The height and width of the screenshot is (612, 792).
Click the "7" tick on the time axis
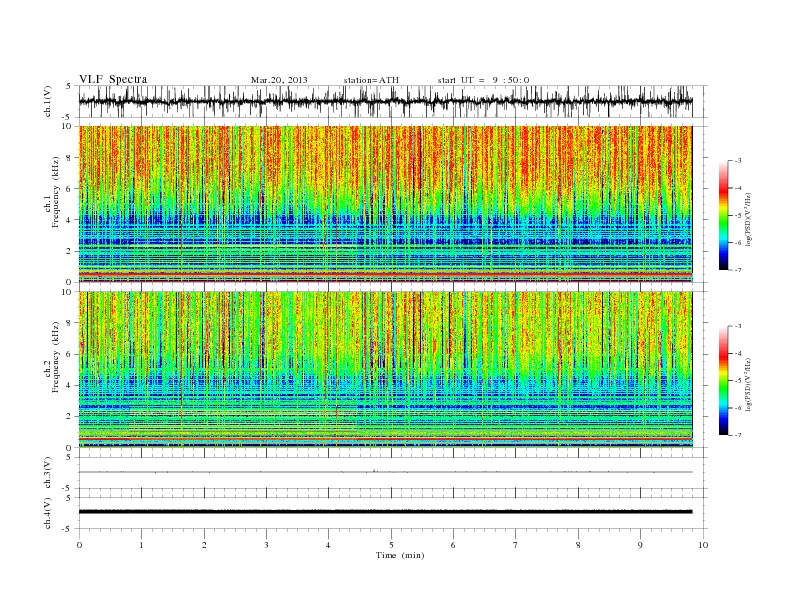pos(516,545)
